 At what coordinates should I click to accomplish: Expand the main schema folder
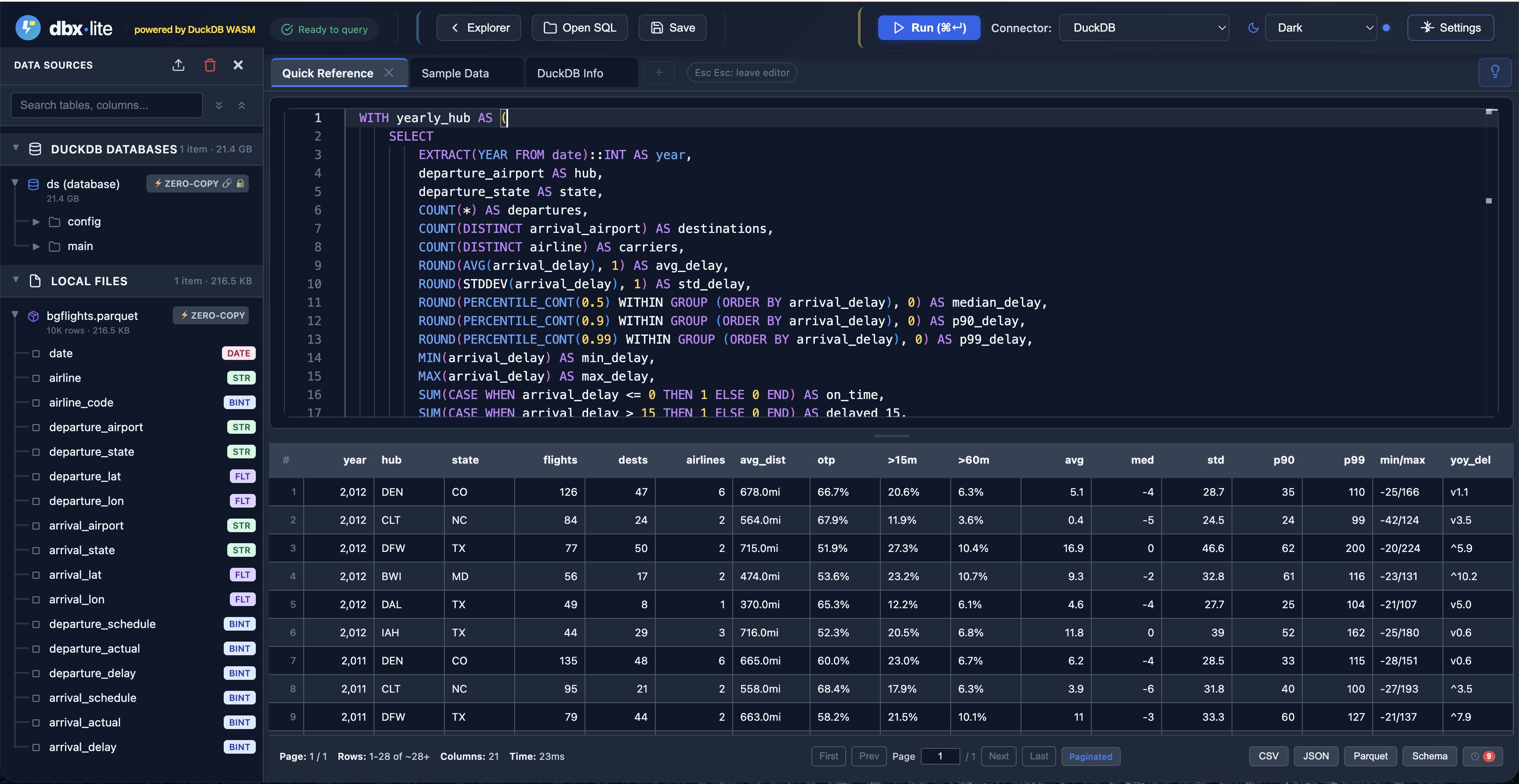(x=36, y=247)
